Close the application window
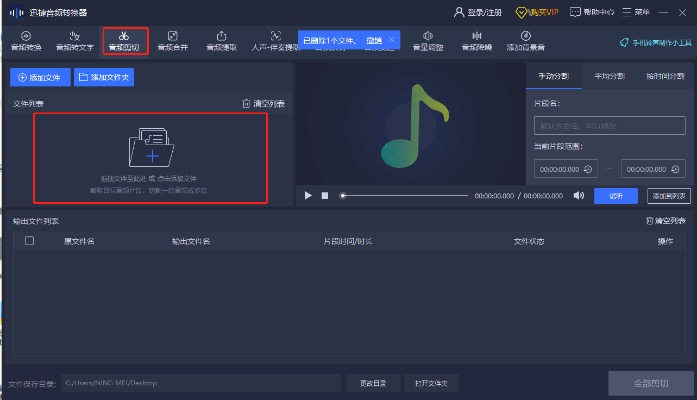This screenshot has width=697, height=400. [x=682, y=12]
